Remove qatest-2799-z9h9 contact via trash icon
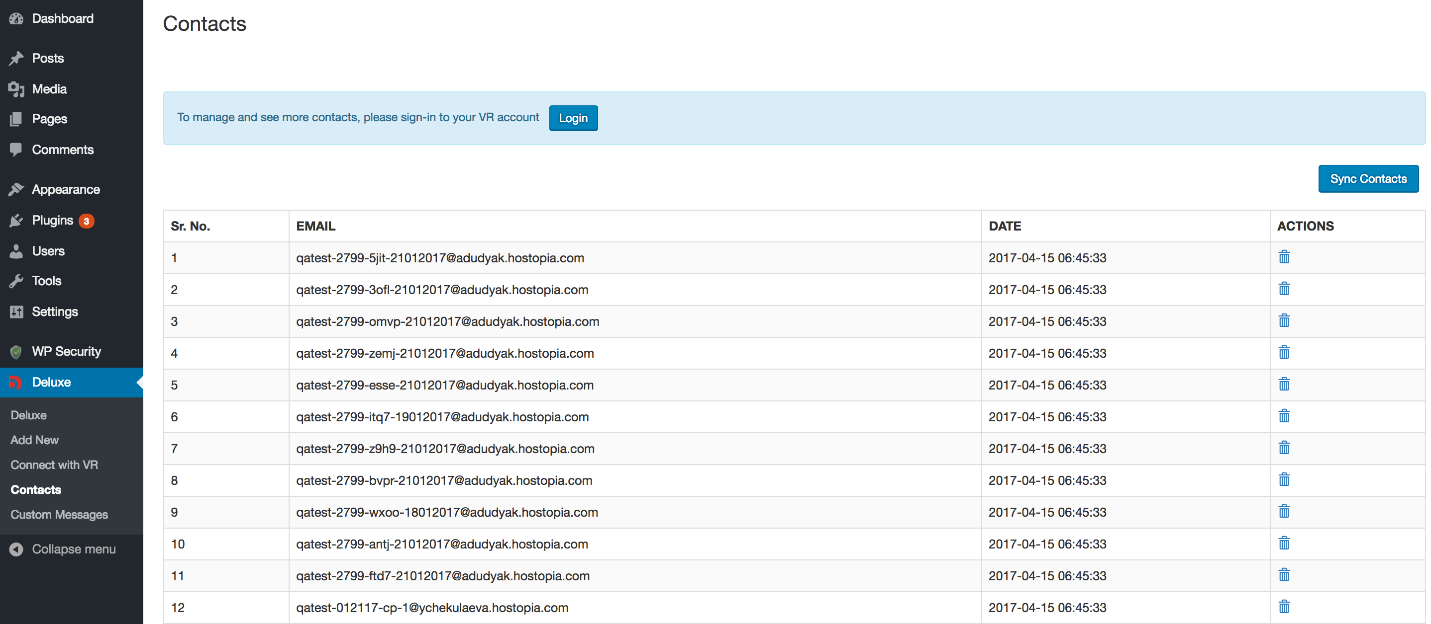 [1284, 448]
